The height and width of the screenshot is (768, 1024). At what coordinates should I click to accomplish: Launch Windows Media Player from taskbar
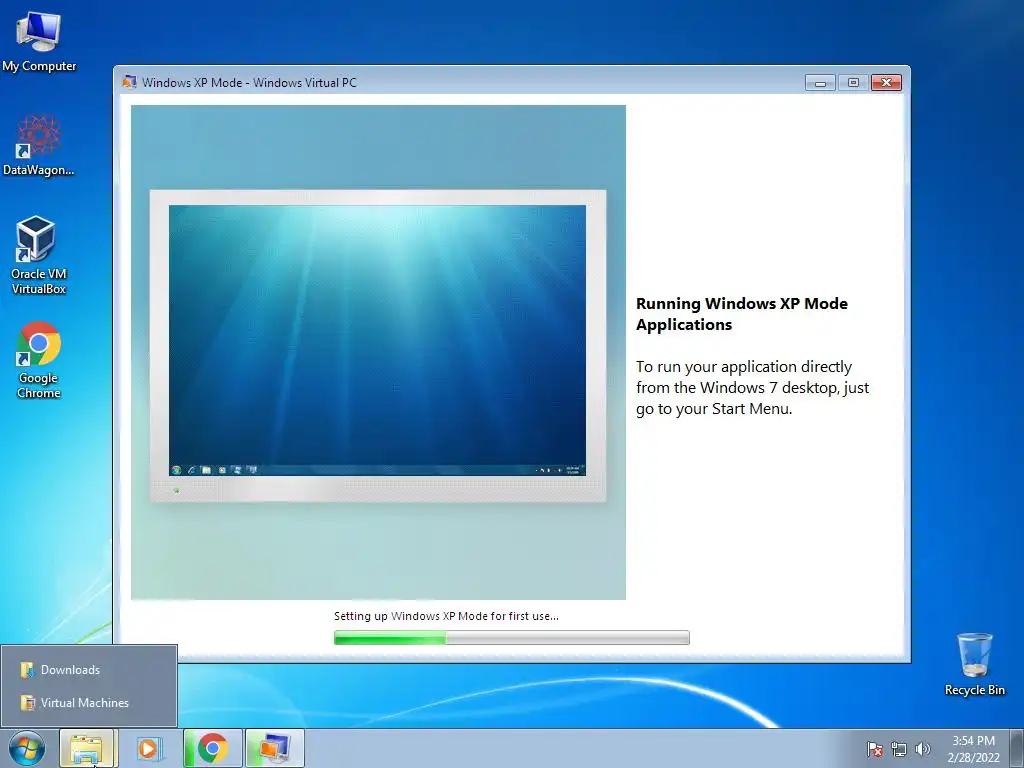pyautogui.click(x=148, y=748)
